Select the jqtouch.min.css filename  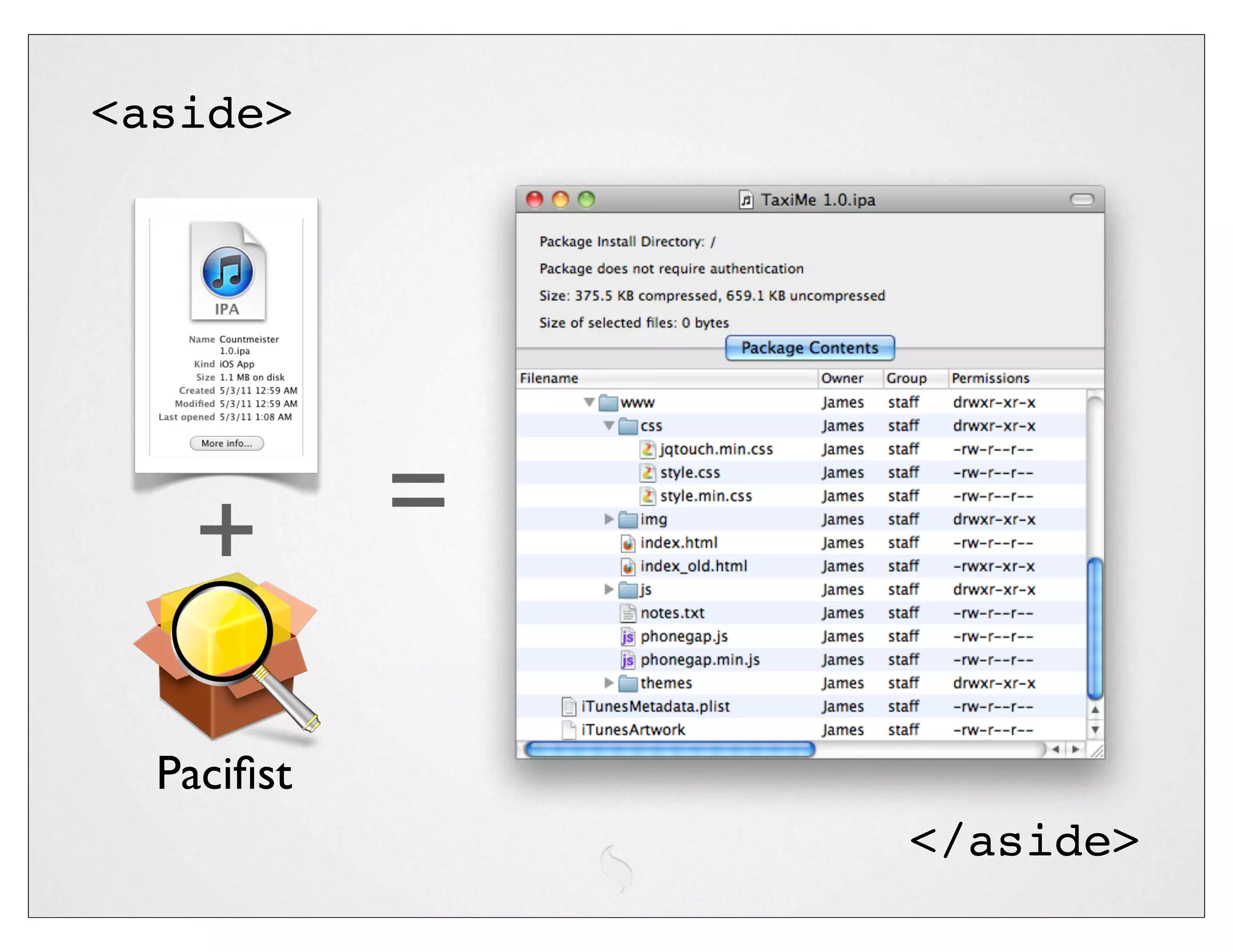click(716, 449)
